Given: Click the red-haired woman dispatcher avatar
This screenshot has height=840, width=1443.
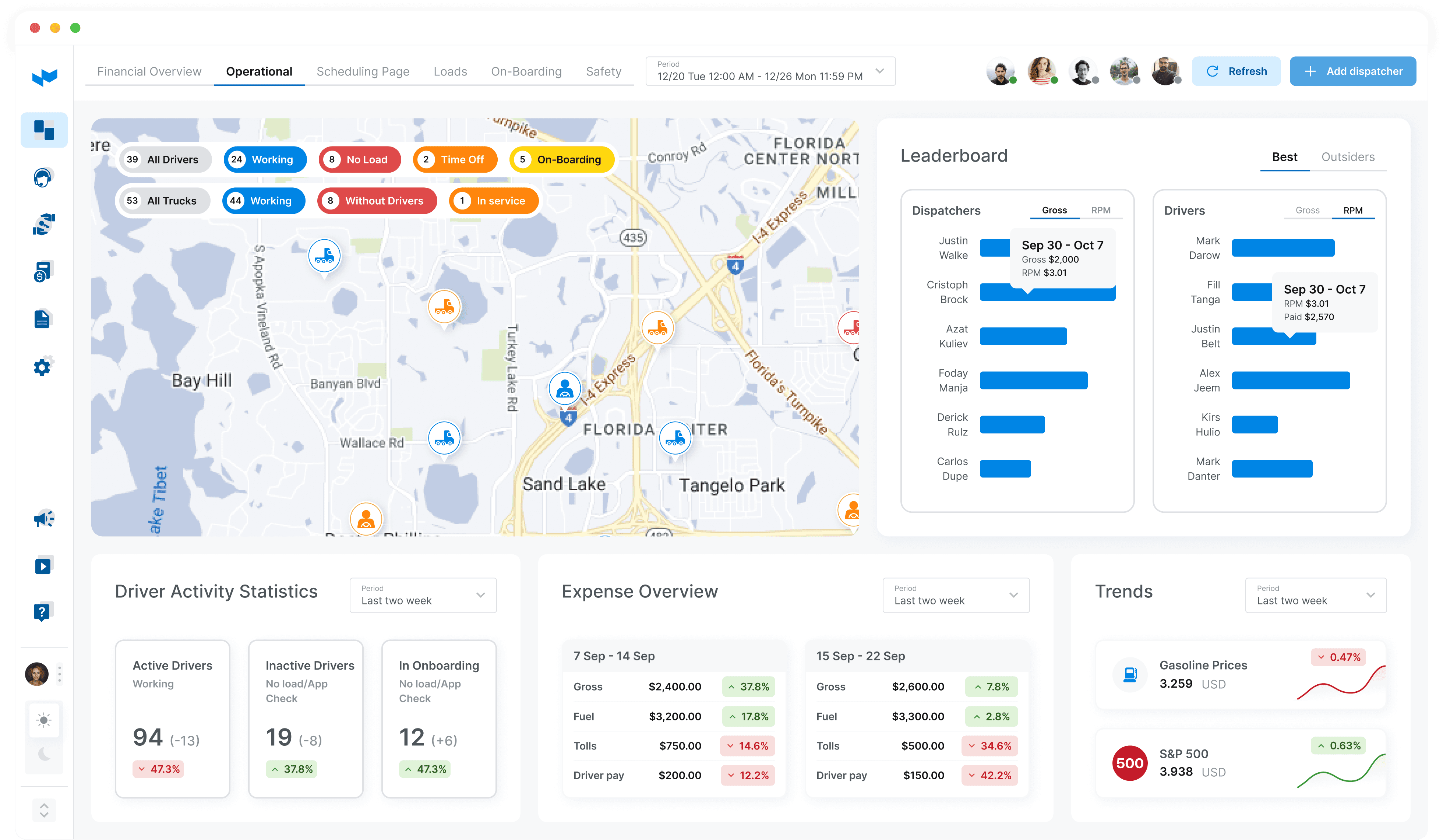Looking at the screenshot, I should pyautogui.click(x=1042, y=71).
